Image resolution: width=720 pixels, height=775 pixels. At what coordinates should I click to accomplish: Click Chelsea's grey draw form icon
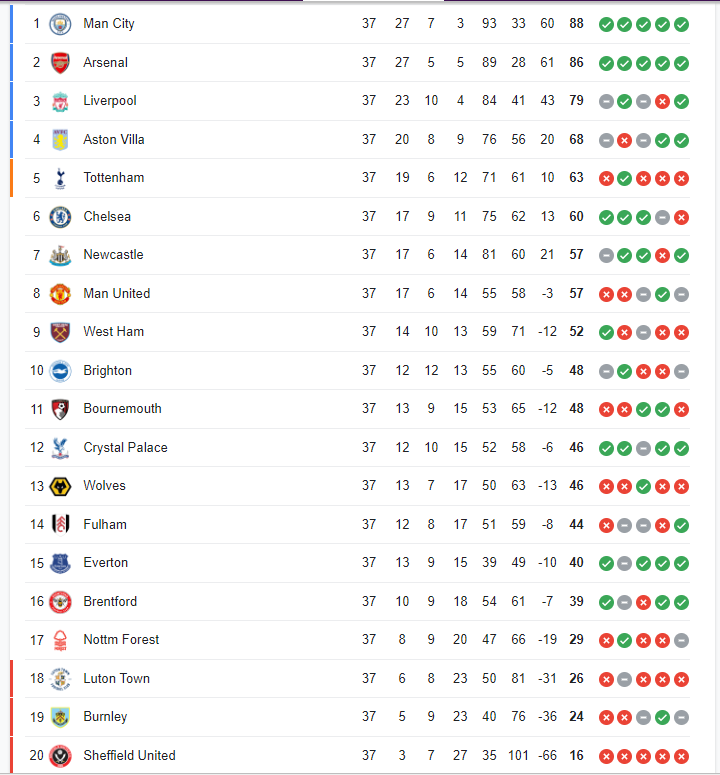click(662, 217)
